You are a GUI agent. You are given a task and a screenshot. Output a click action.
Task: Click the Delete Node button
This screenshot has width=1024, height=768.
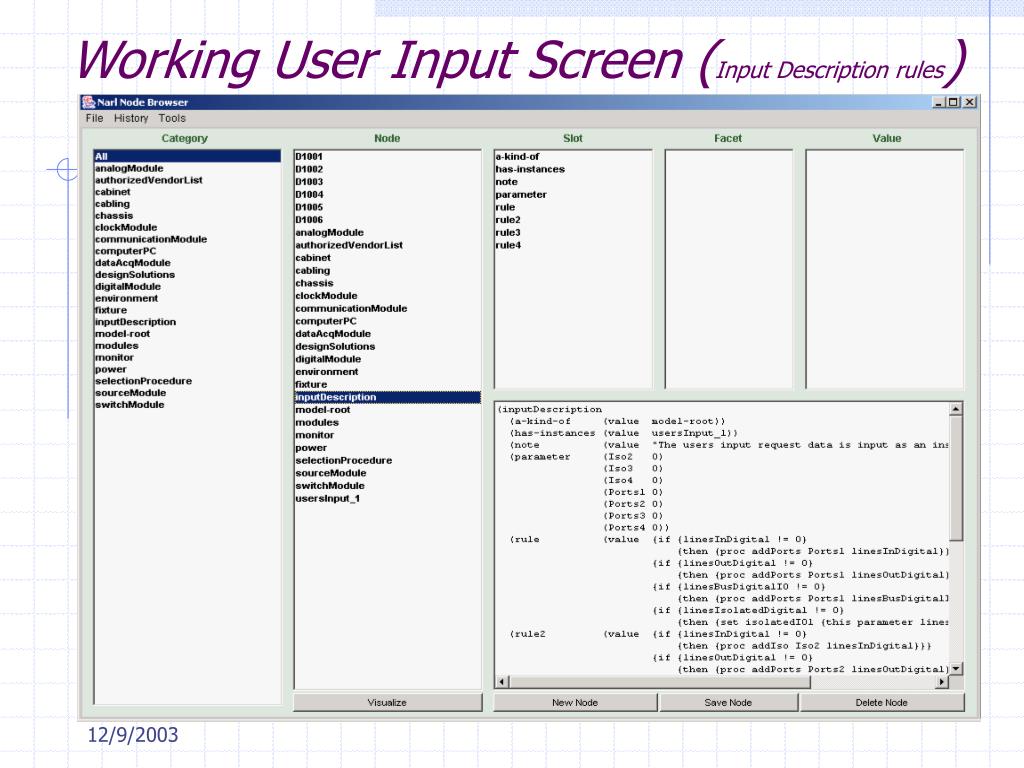pos(882,703)
